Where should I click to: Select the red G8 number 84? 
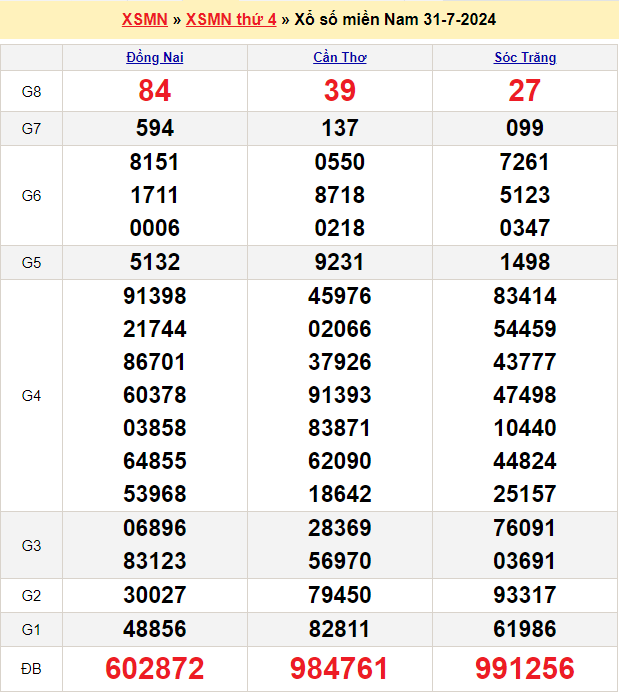click(155, 91)
